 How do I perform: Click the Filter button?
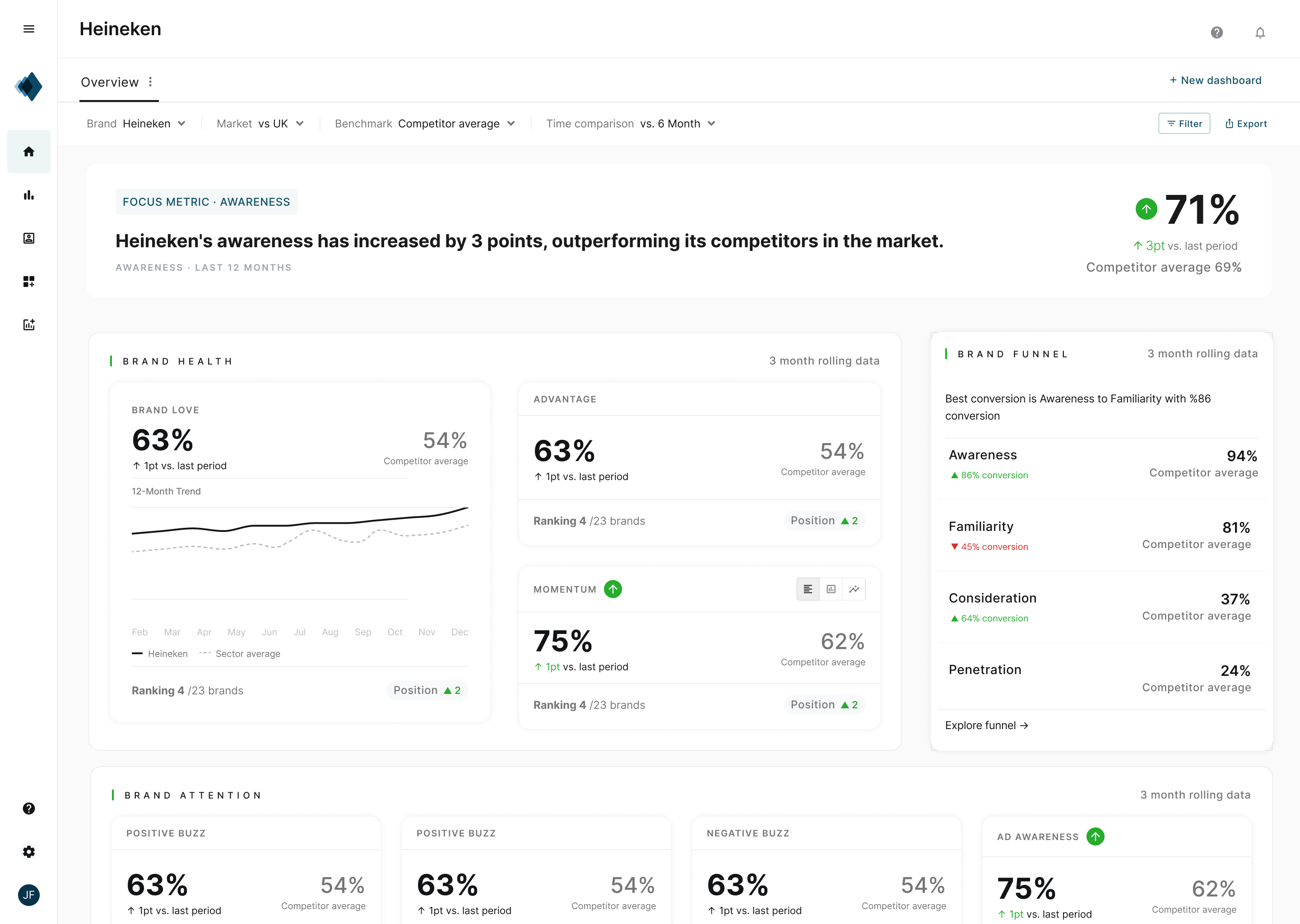[1184, 124]
